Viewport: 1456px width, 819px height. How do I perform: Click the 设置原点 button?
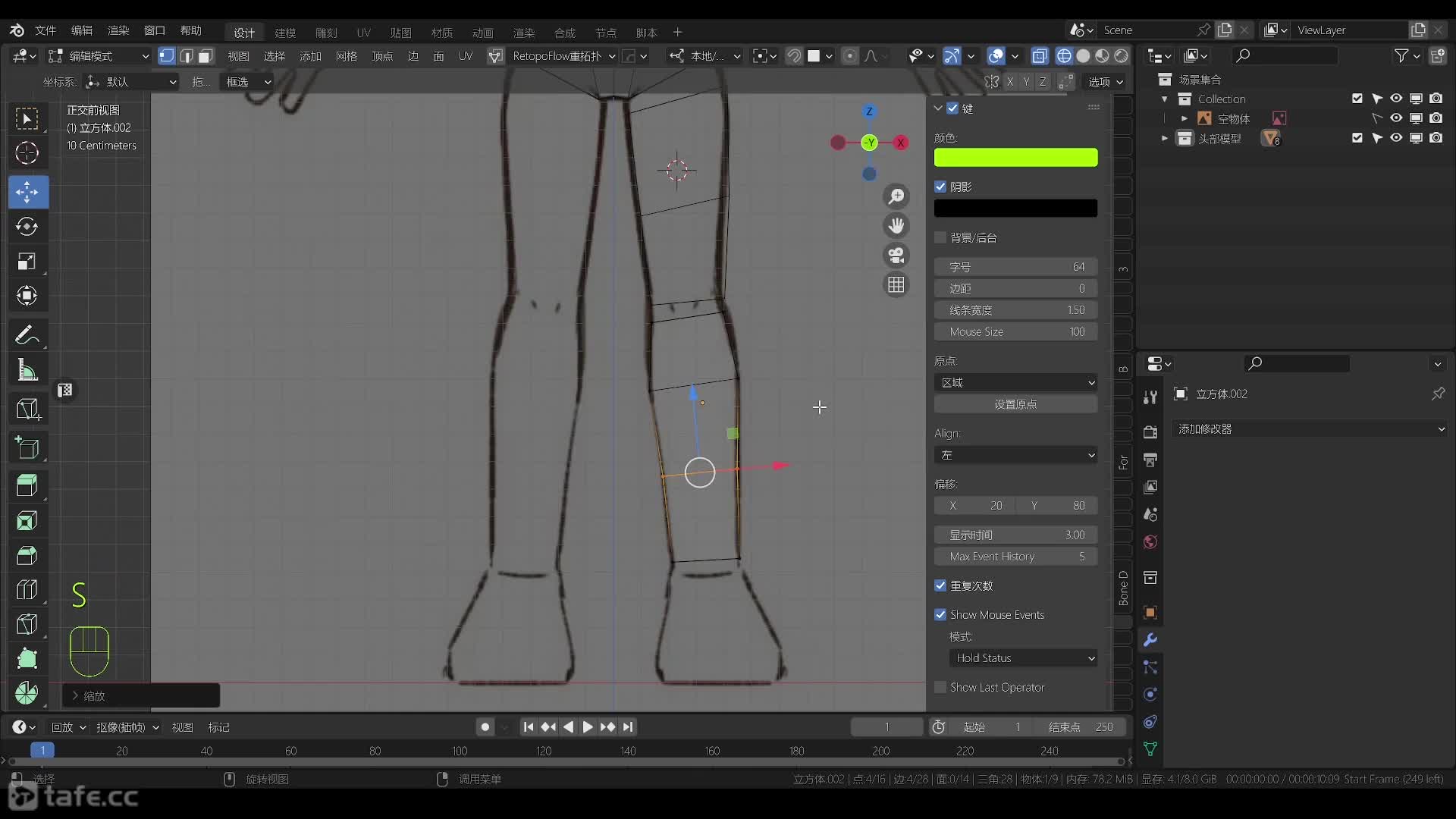[x=1015, y=404]
